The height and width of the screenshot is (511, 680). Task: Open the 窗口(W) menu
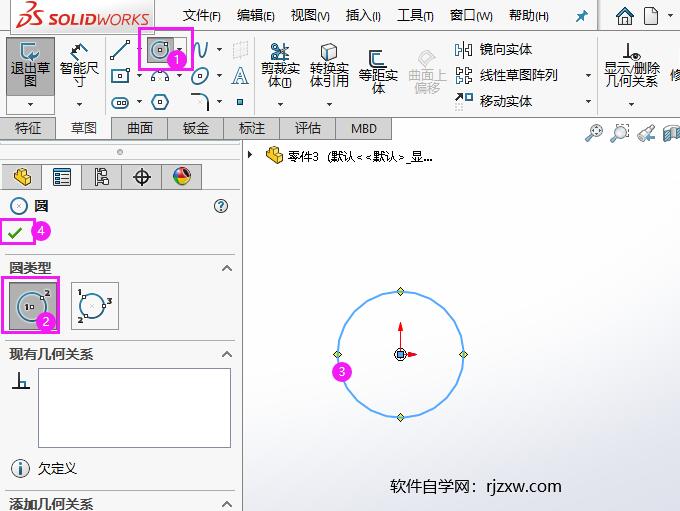(x=471, y=16)
